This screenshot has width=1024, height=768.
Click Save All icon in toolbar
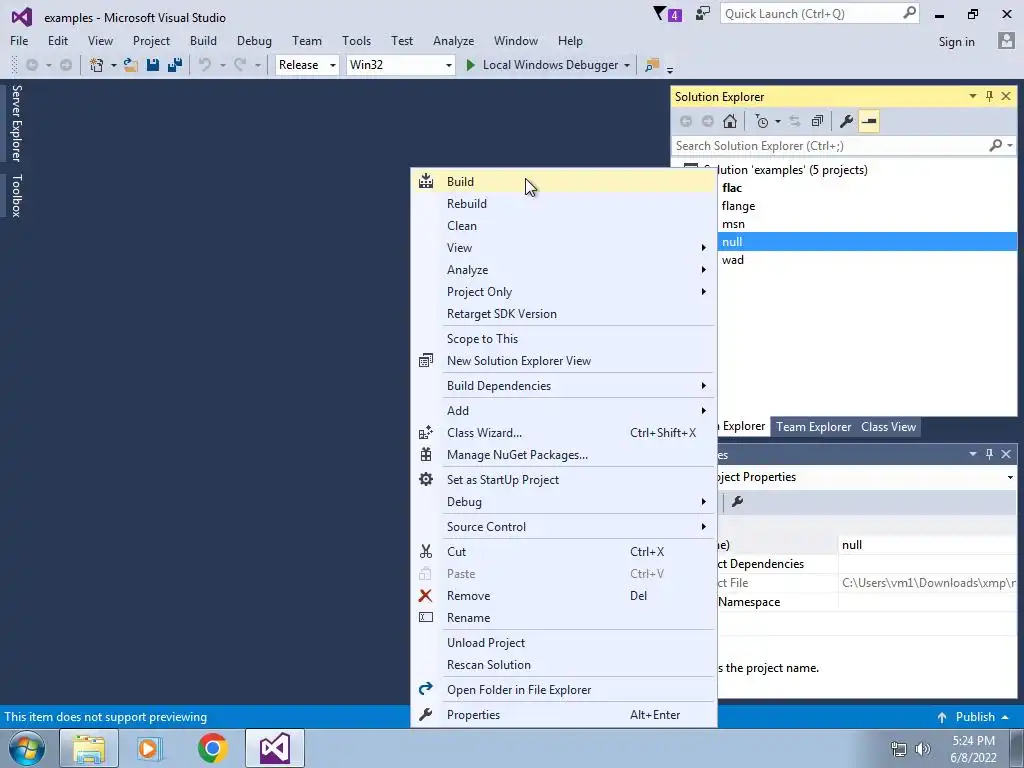click(175, 65)
